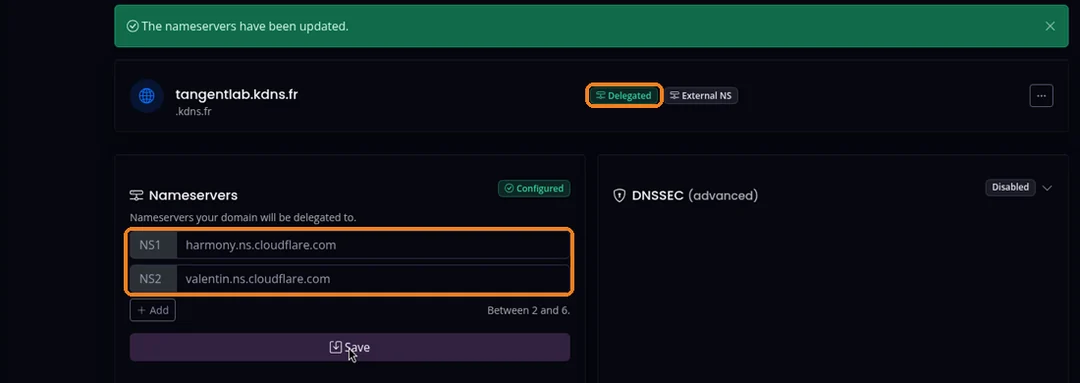Screen dimensions: 1080x383
Task: Dismiss the nameservers updated banner
Action: [x=1050, y=26]
